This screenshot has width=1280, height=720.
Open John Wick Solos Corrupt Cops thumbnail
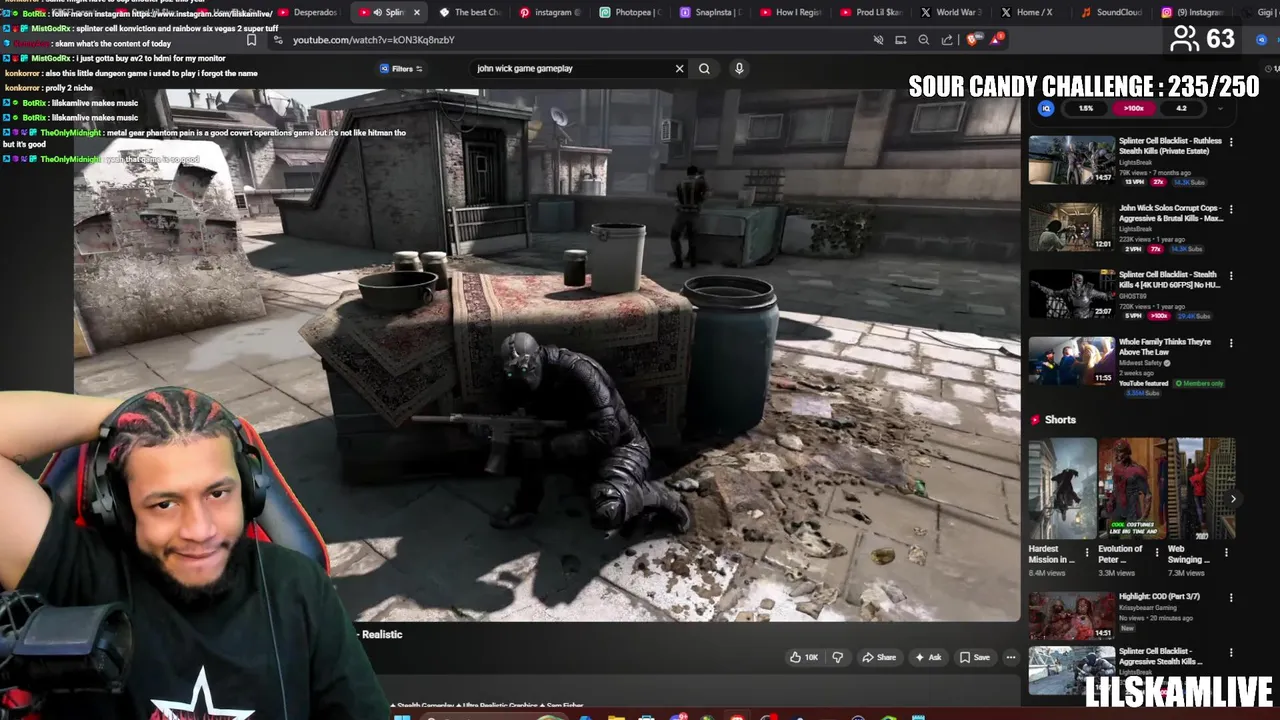click(x=1072, y=226)
